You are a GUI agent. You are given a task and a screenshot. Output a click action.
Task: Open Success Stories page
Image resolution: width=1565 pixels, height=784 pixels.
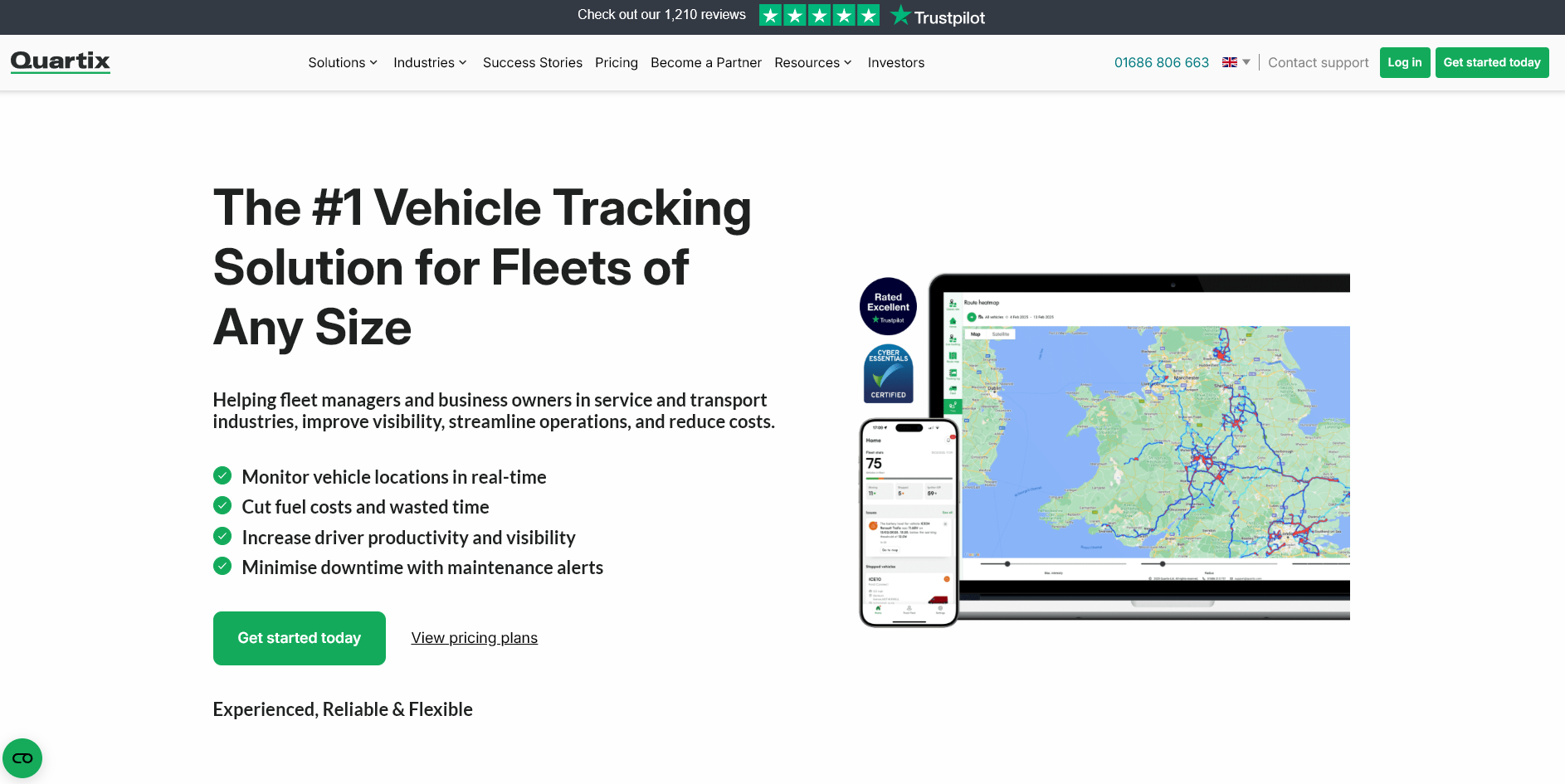point(533,62)
